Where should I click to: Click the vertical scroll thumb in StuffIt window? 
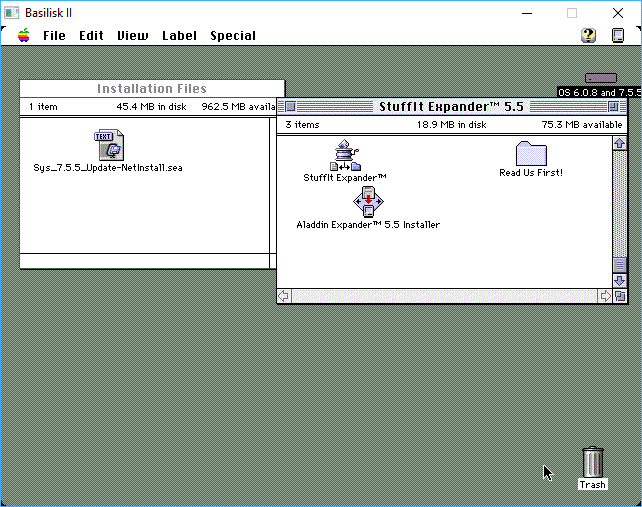coord(619,265)
